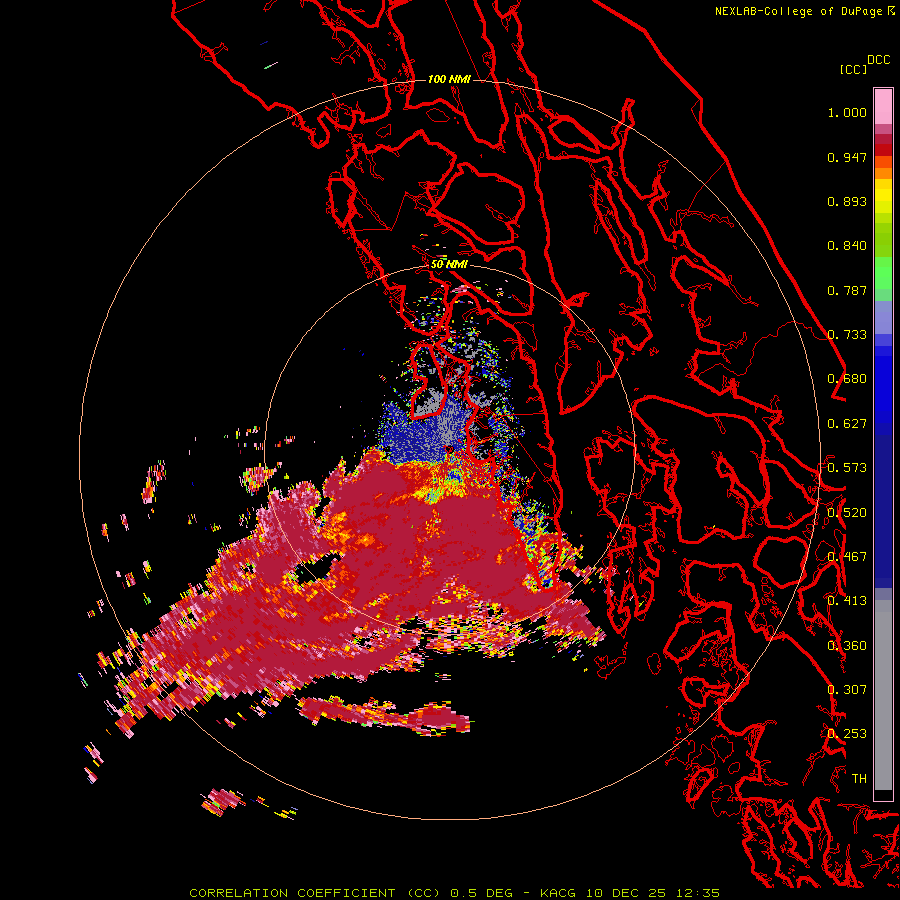
Task: Select the 0.520 color scale value
Action: (847, 513)
